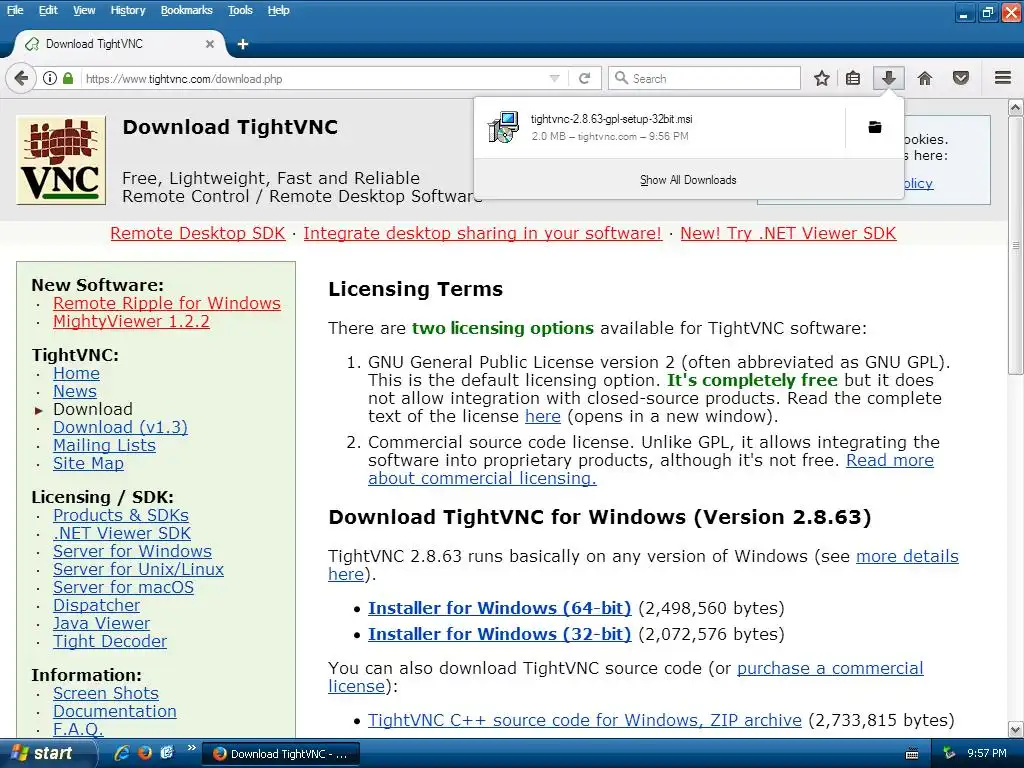
Task: Open the GPL license text 'here' link
Action: pyautogui.click(x=543, y=416)
